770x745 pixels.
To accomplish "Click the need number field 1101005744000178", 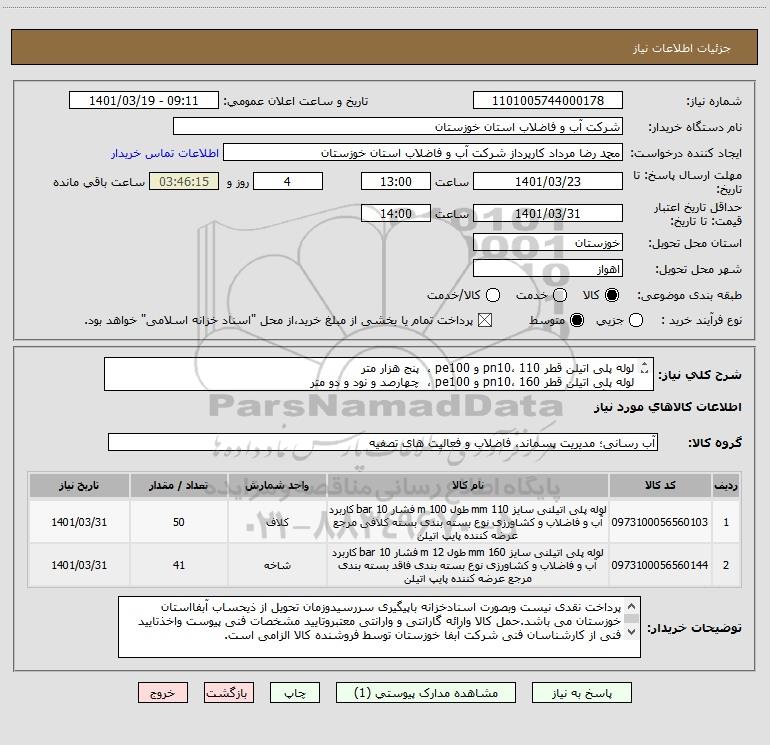I will coord(548,101).
